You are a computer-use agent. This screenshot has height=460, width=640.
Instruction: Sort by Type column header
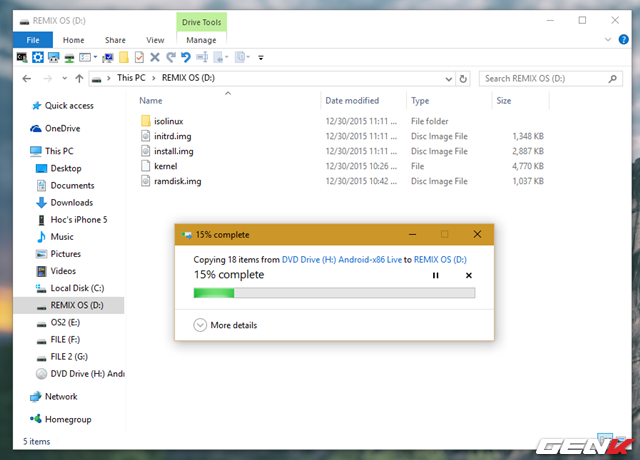click(420, 100)
